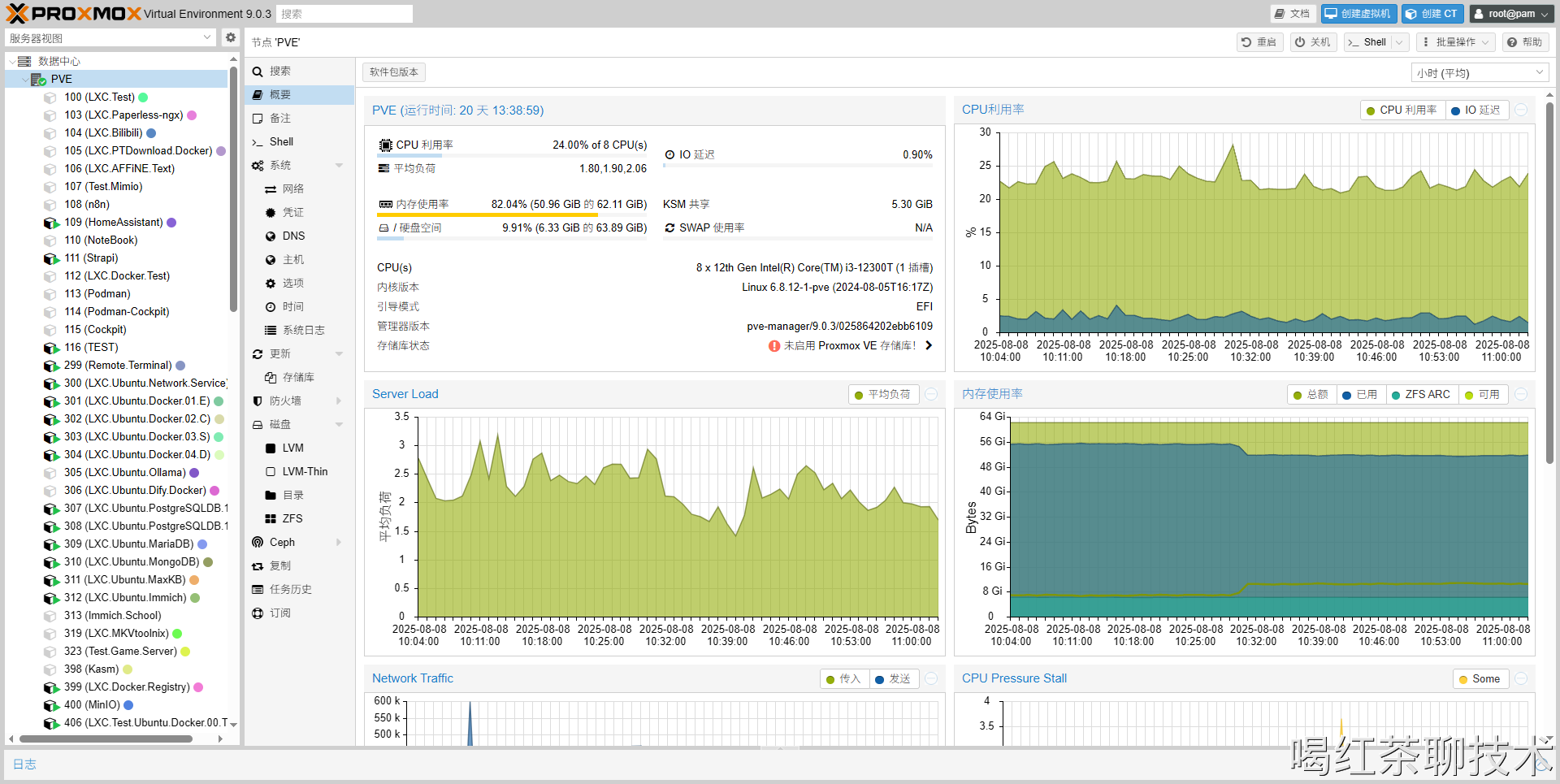Click the task history icon
The width and height of the screenshot is (1560, 784).
click(258, 589)
